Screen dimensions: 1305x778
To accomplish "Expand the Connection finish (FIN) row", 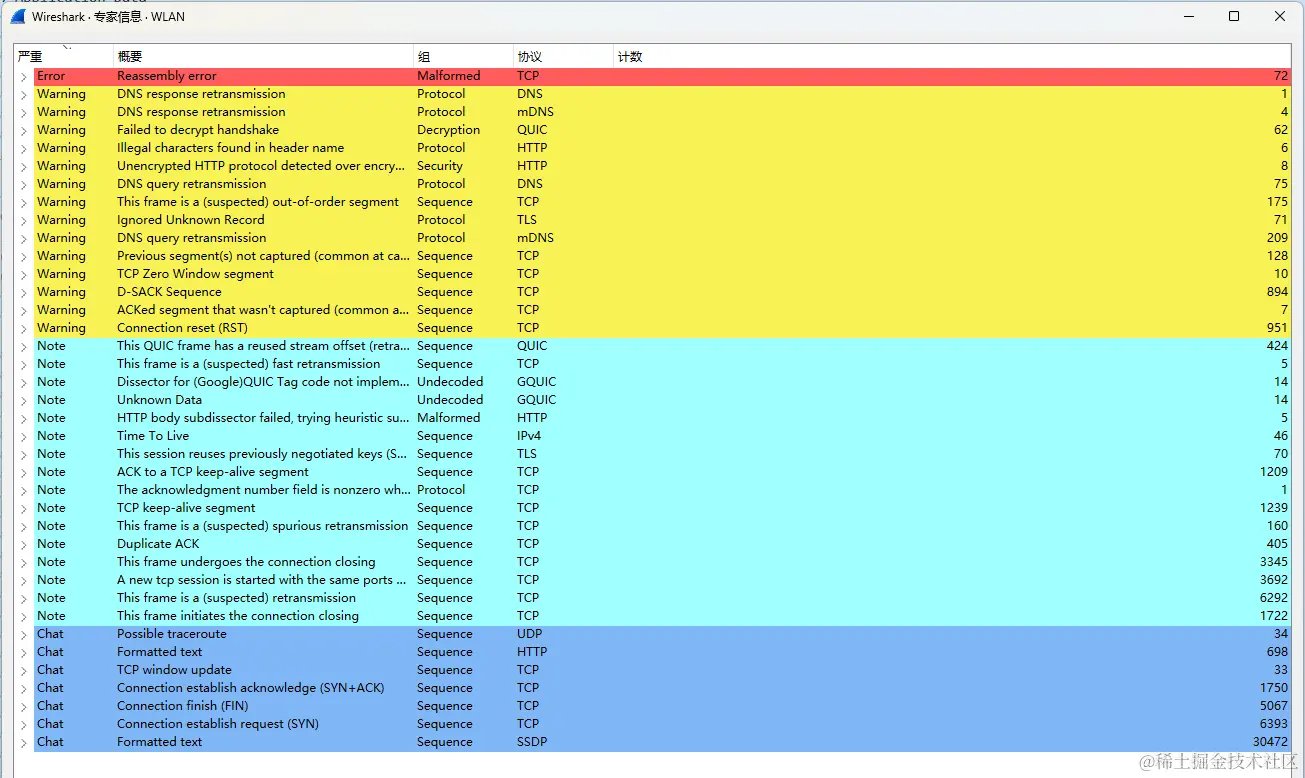I will [23, 706].
